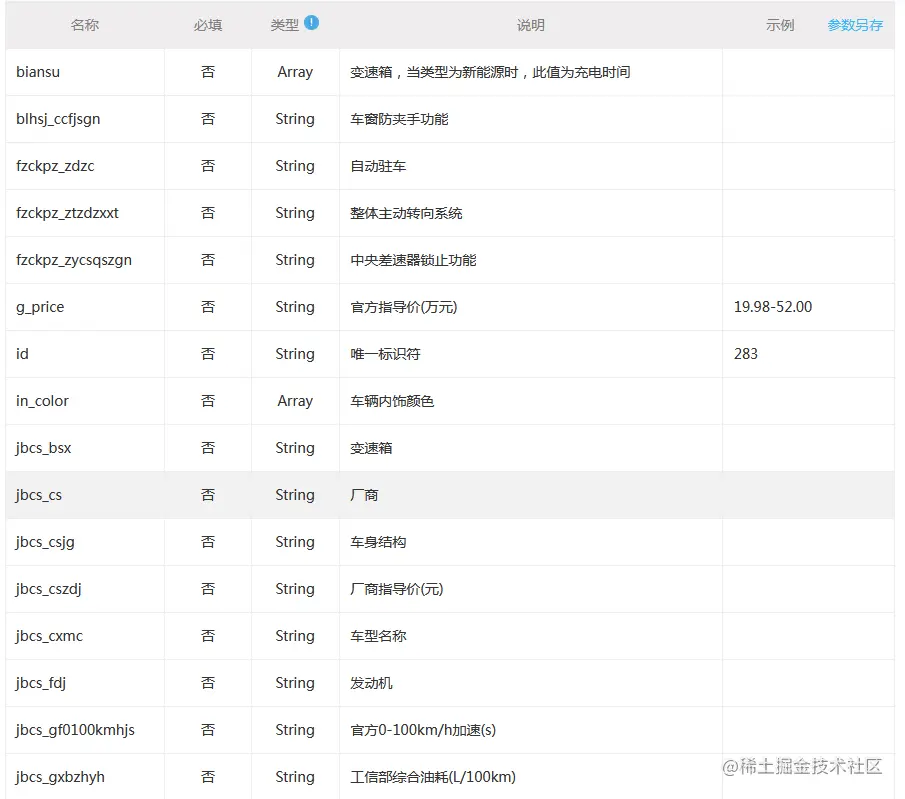Click String type in jbcs_cs row

click(x=295, y=495)
